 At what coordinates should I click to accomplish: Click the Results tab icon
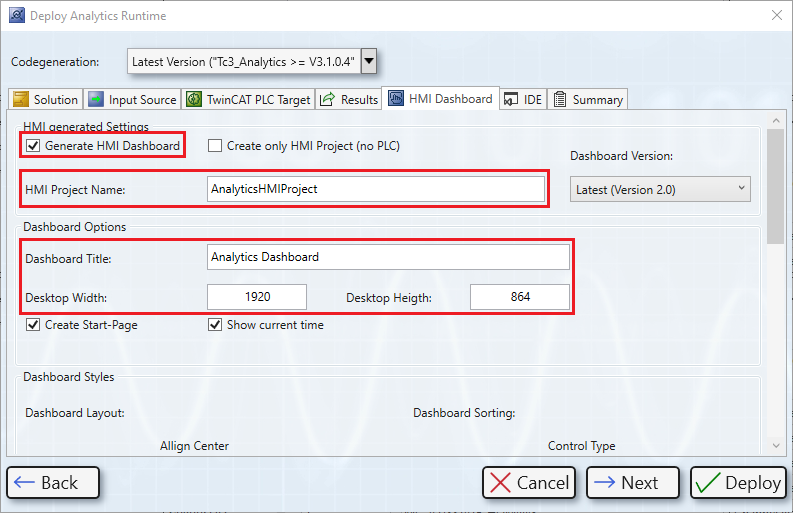point(327,99)
